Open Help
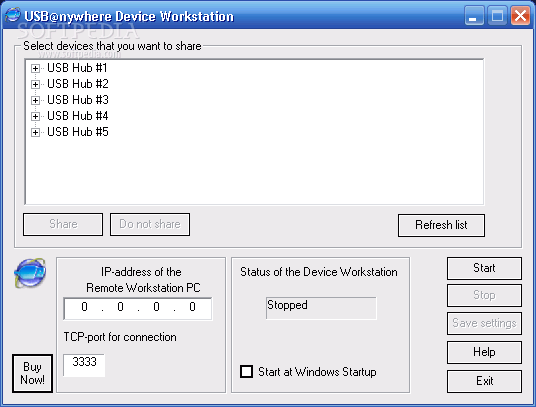Viewport: 536px width, 407px height. coord(484,352)
